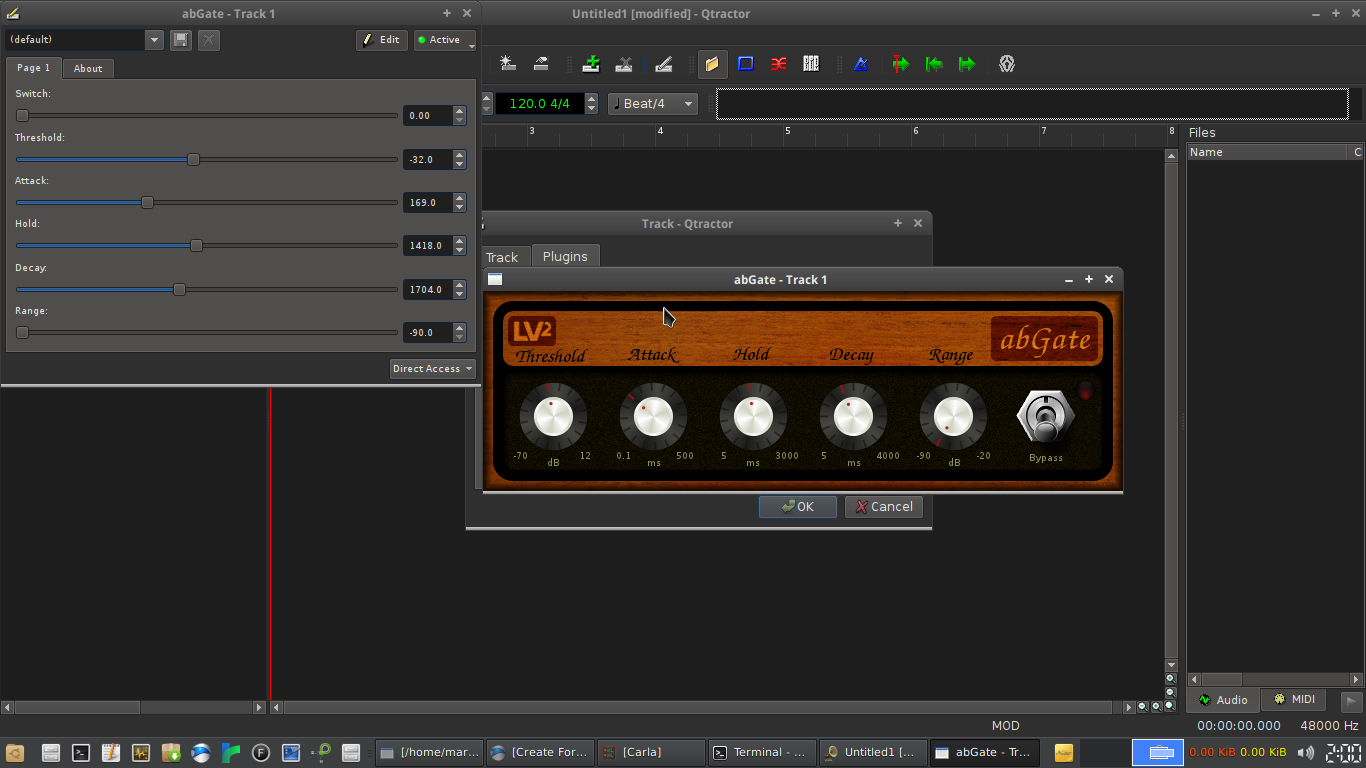Screen dimensions: 1366x768
Task: Open the Beat/4 snap dropdown
Action: [653, 103]
